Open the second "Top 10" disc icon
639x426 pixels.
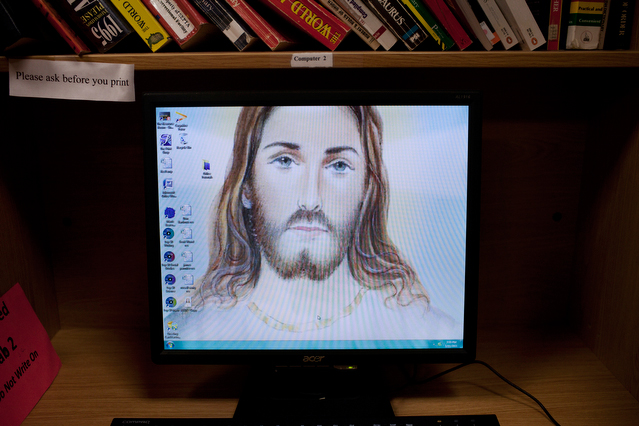tap(169, 256)
